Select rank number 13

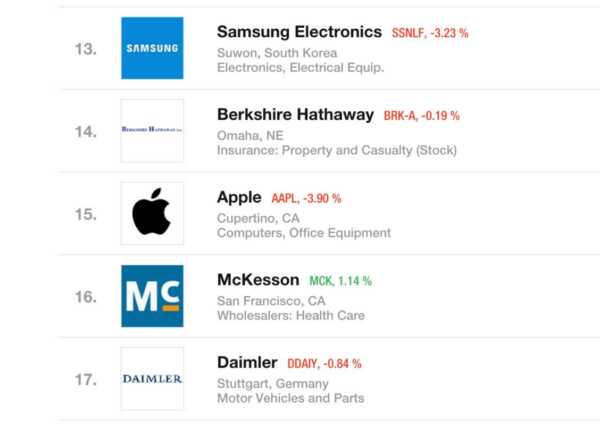(85, 48)
